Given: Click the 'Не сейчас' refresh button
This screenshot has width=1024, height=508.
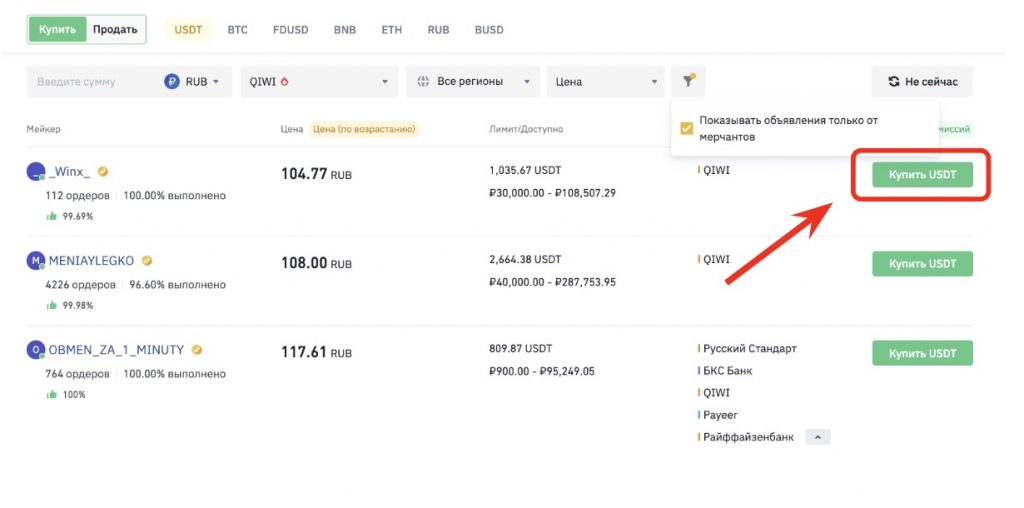Looking at the screenshot, I should 922,82.
